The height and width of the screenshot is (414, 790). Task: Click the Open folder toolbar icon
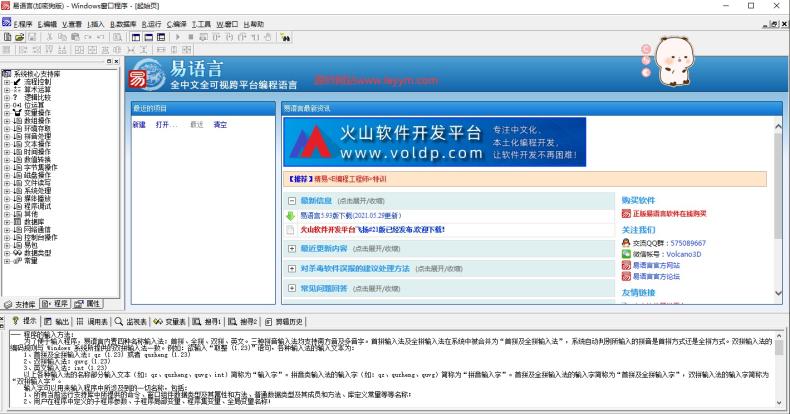click(x=20, y=37)
